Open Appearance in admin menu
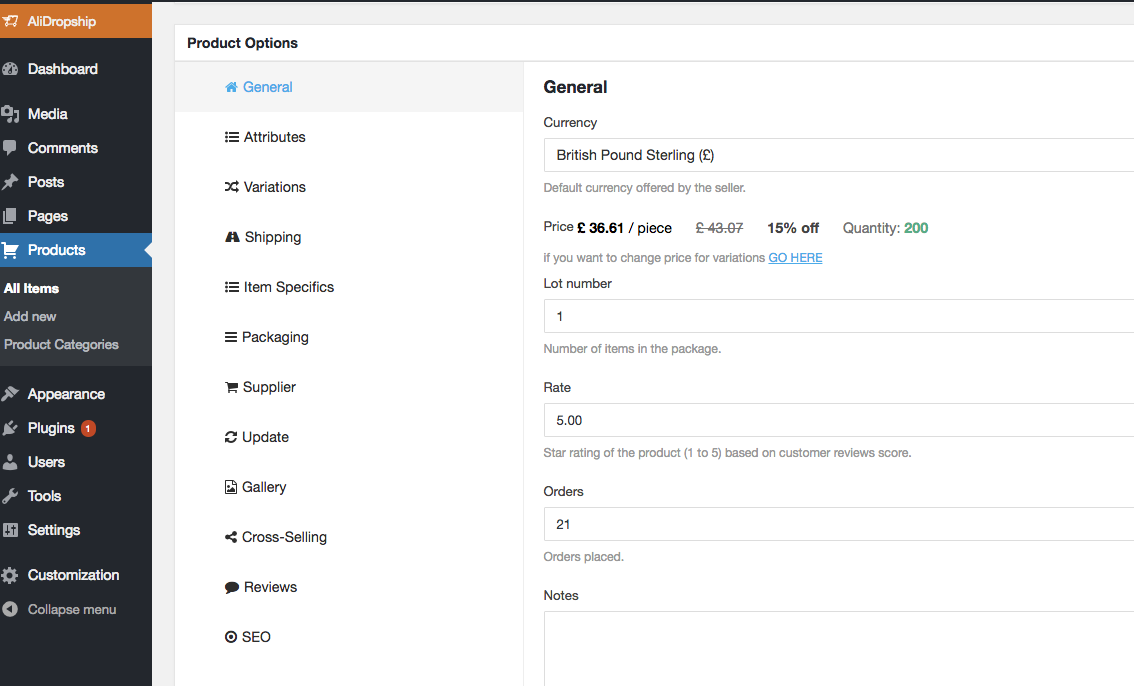Viewport: 1134px width, 686px height. click(76, 394)
